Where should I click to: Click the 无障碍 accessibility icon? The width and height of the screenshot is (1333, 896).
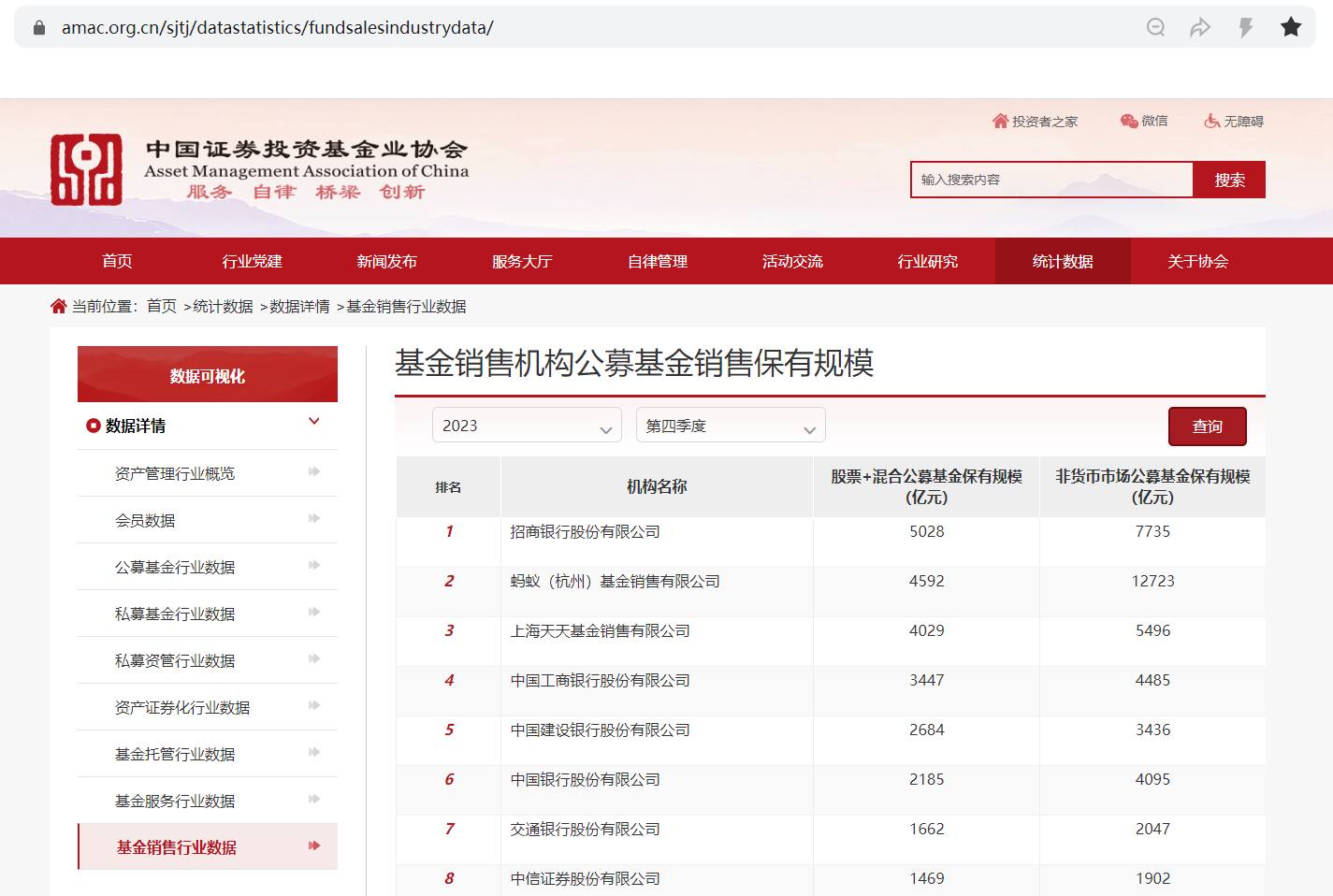(x=1212, y=121)
